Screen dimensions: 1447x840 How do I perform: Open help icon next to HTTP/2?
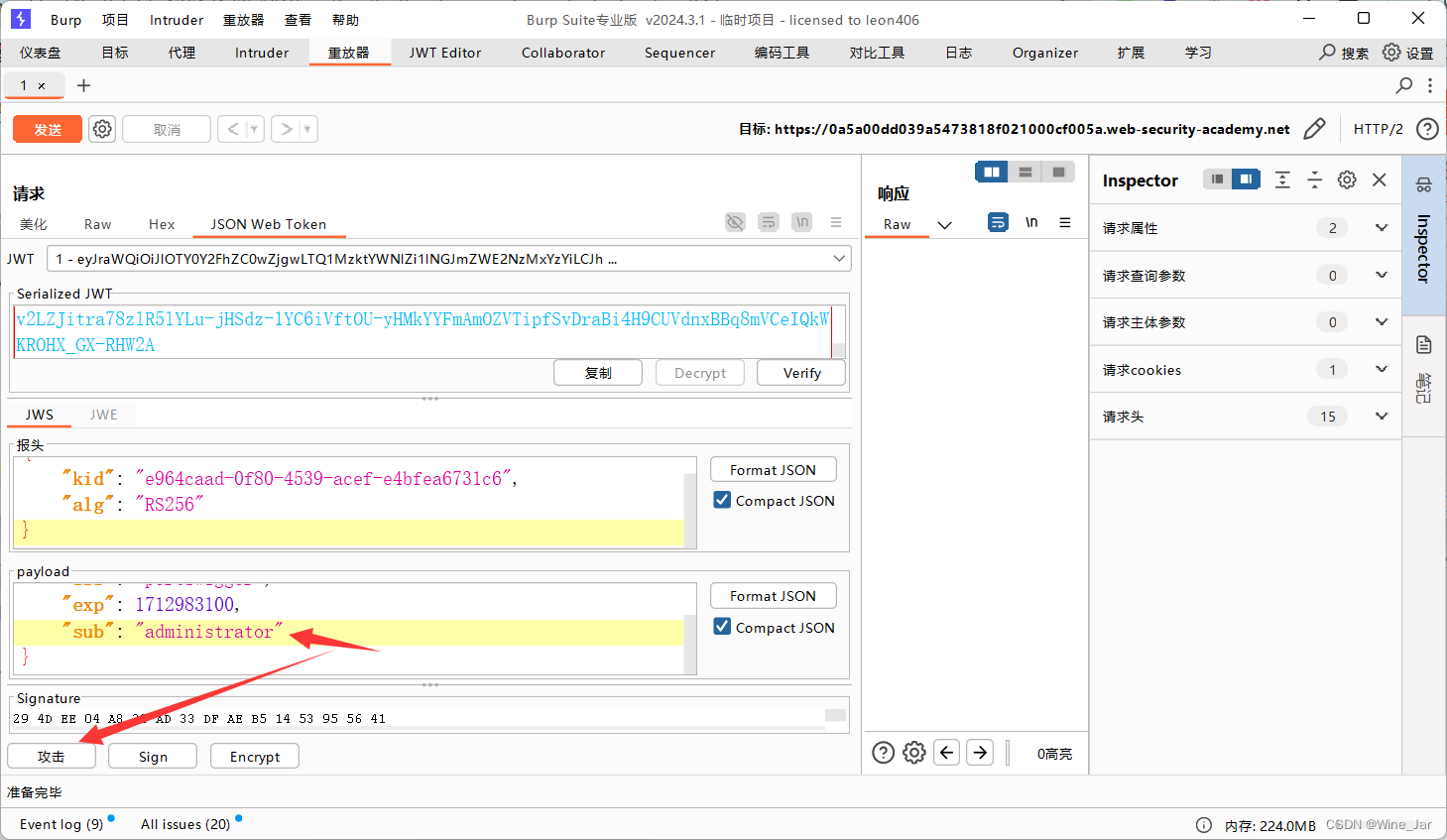(1427, 129)
